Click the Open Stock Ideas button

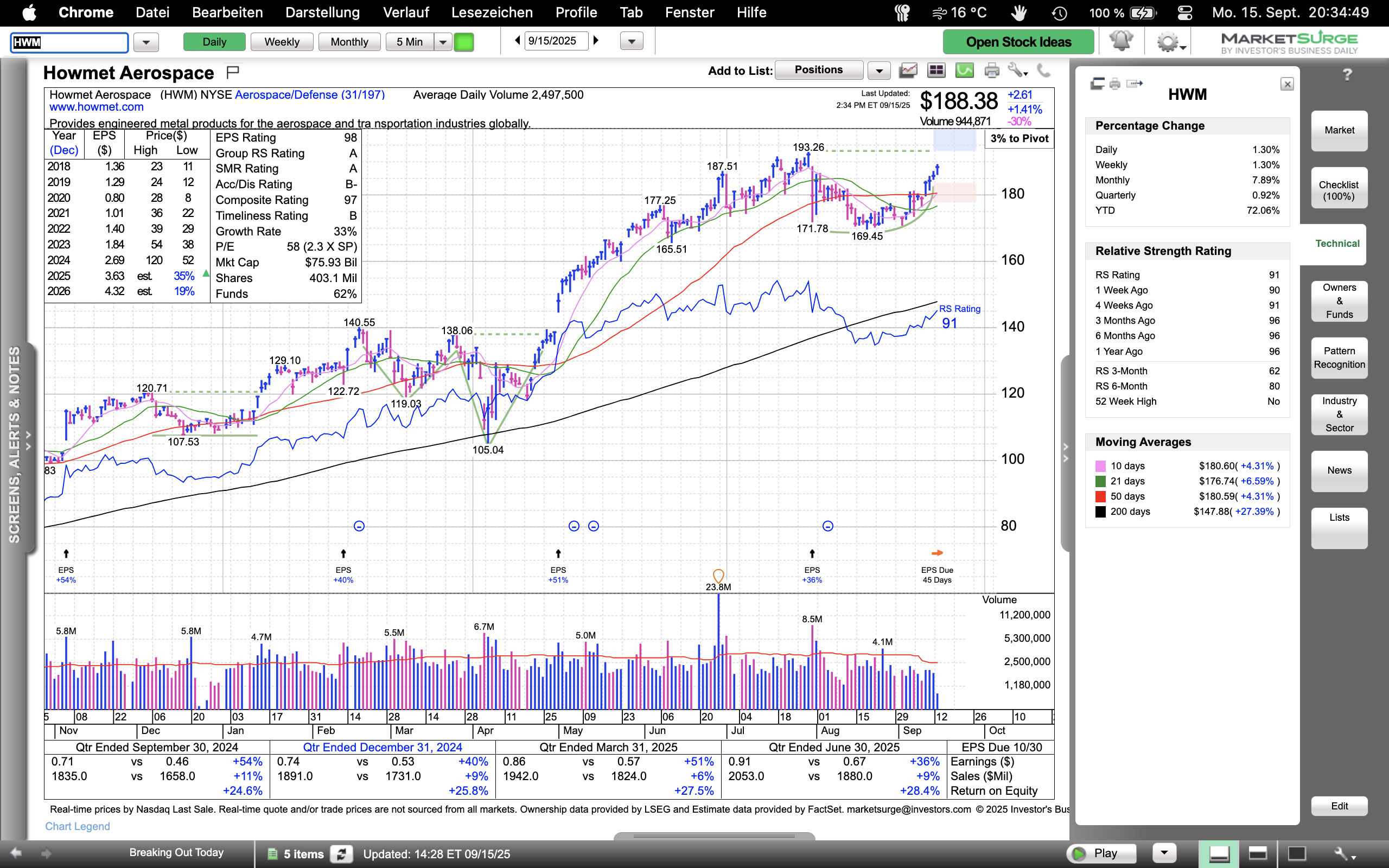click(1018, 42)
